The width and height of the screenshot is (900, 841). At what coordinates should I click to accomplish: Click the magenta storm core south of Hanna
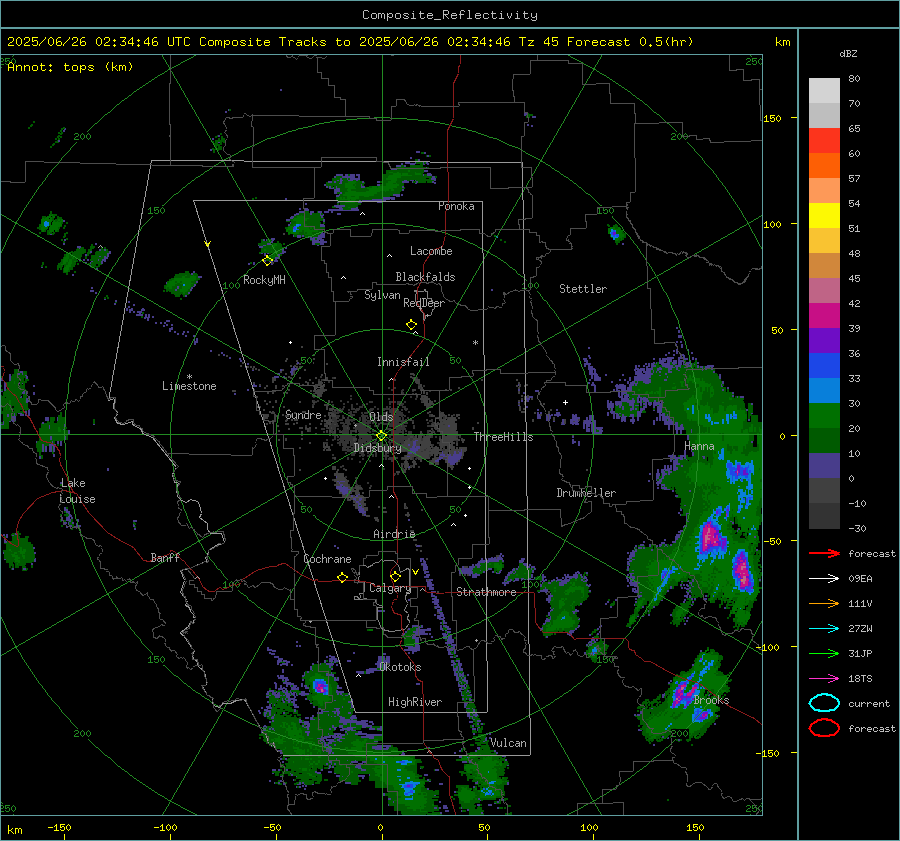pyautogui.click(x=712, y=540)
